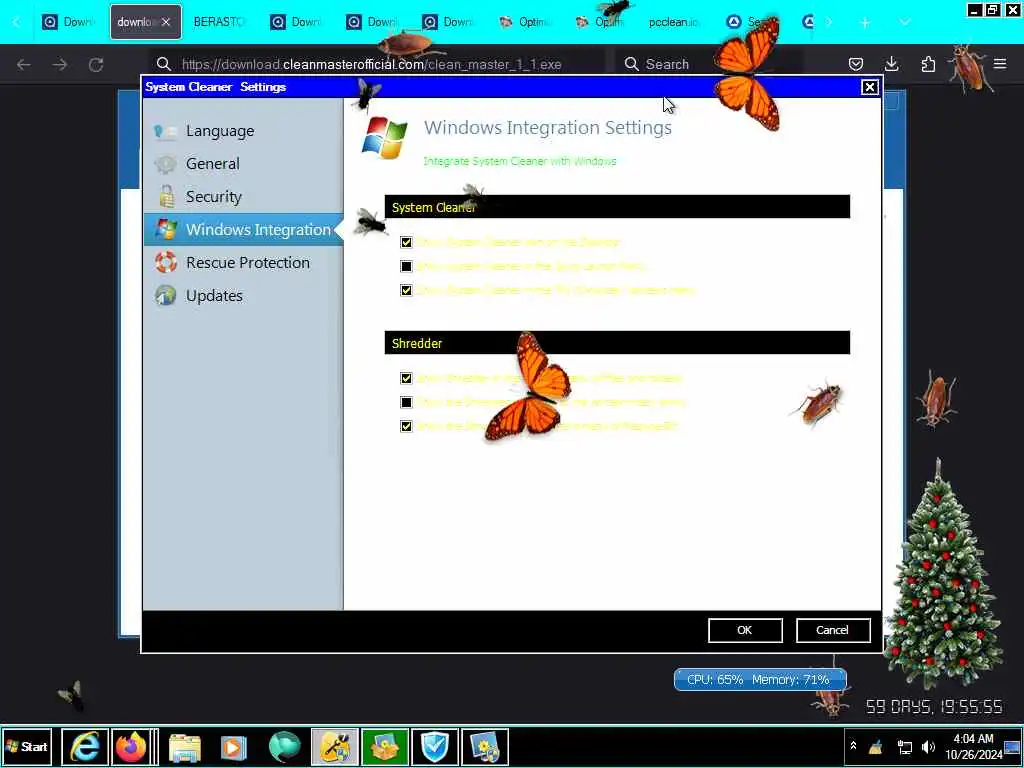Click the cleanmasterofficial.com address bar

click(376, 64)
